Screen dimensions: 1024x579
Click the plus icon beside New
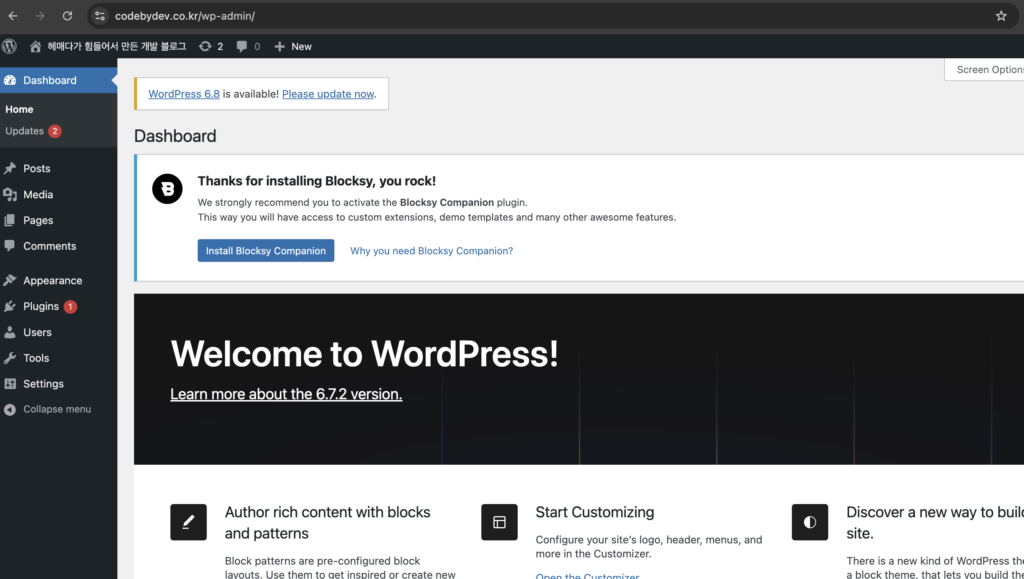click(280, 46)
